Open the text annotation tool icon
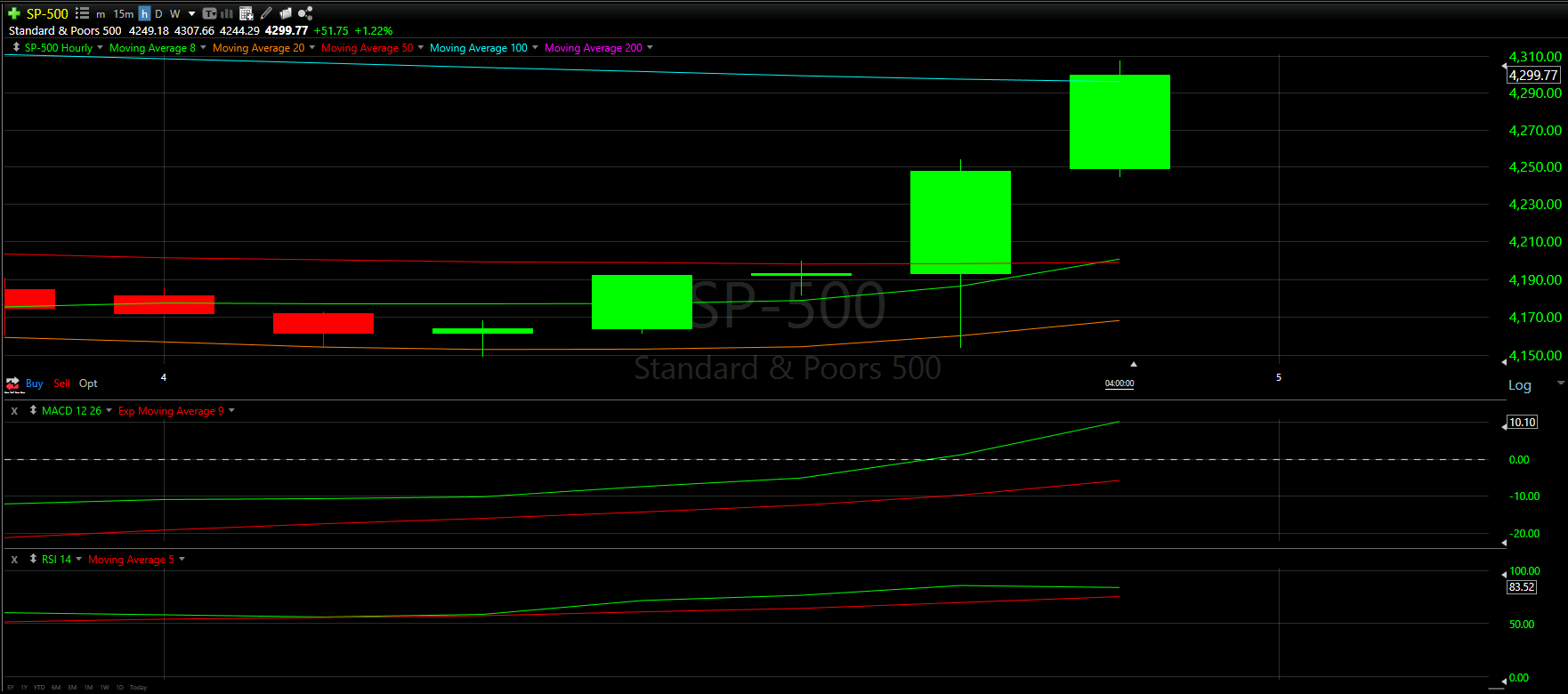 [210, 13]
